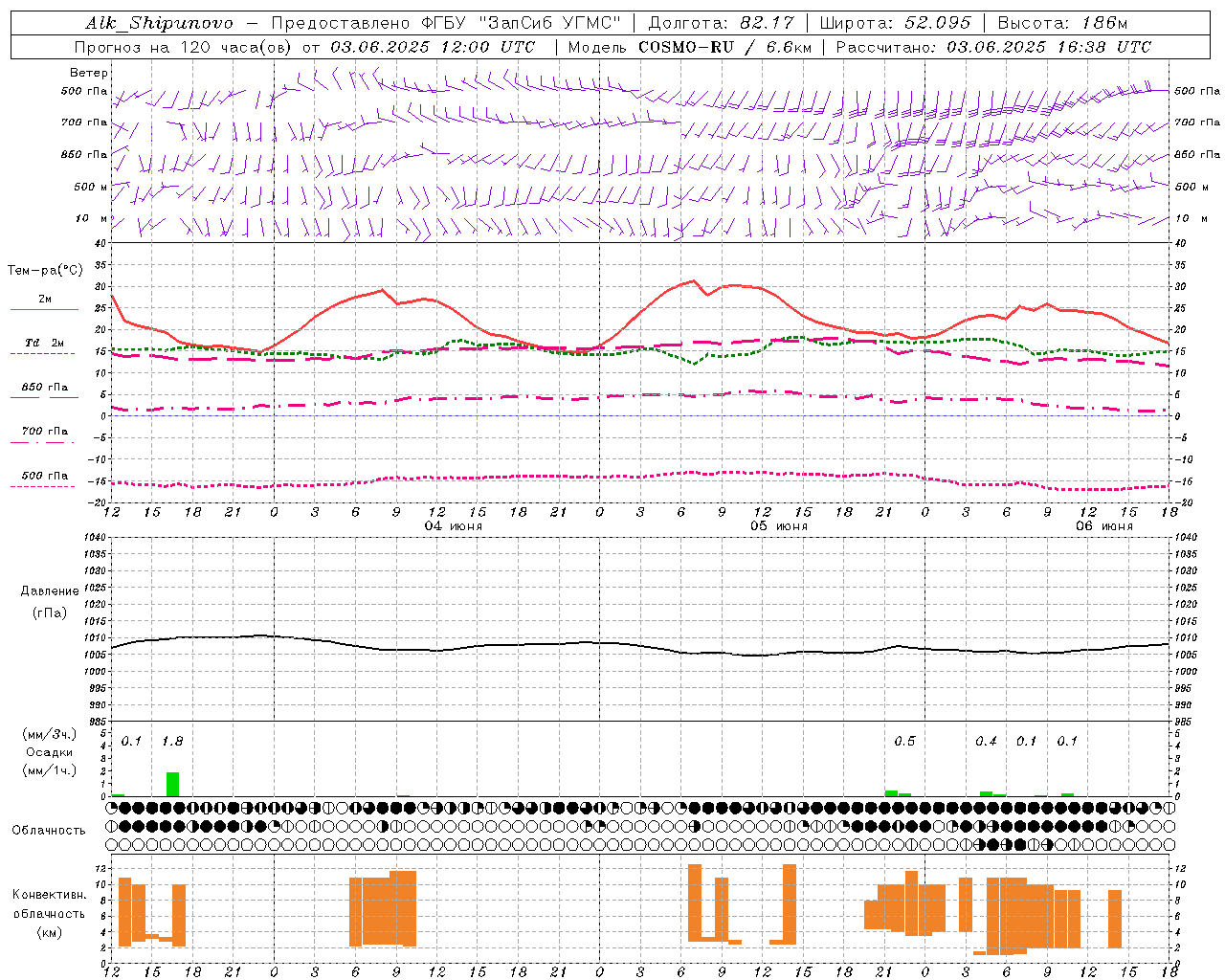This screenshot has height=980, width=1225.
Task: Click the "Высота: 186м" header value
Action: [1062, 24]
